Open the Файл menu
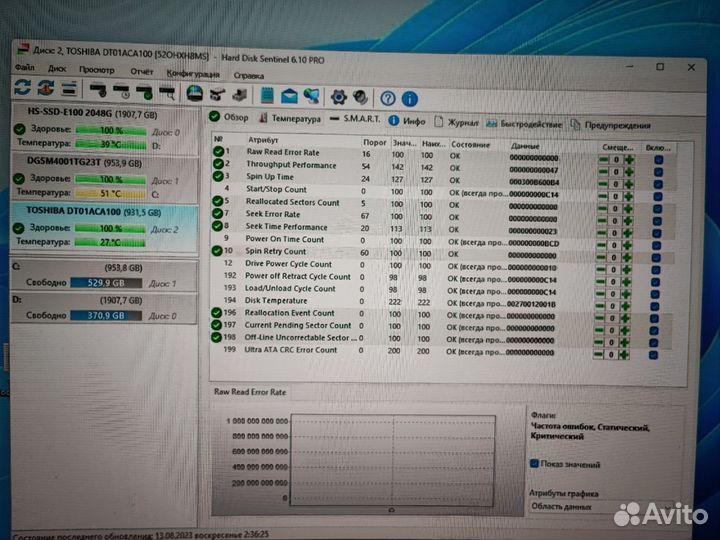The image size is (720, 540). pos(24,68)
